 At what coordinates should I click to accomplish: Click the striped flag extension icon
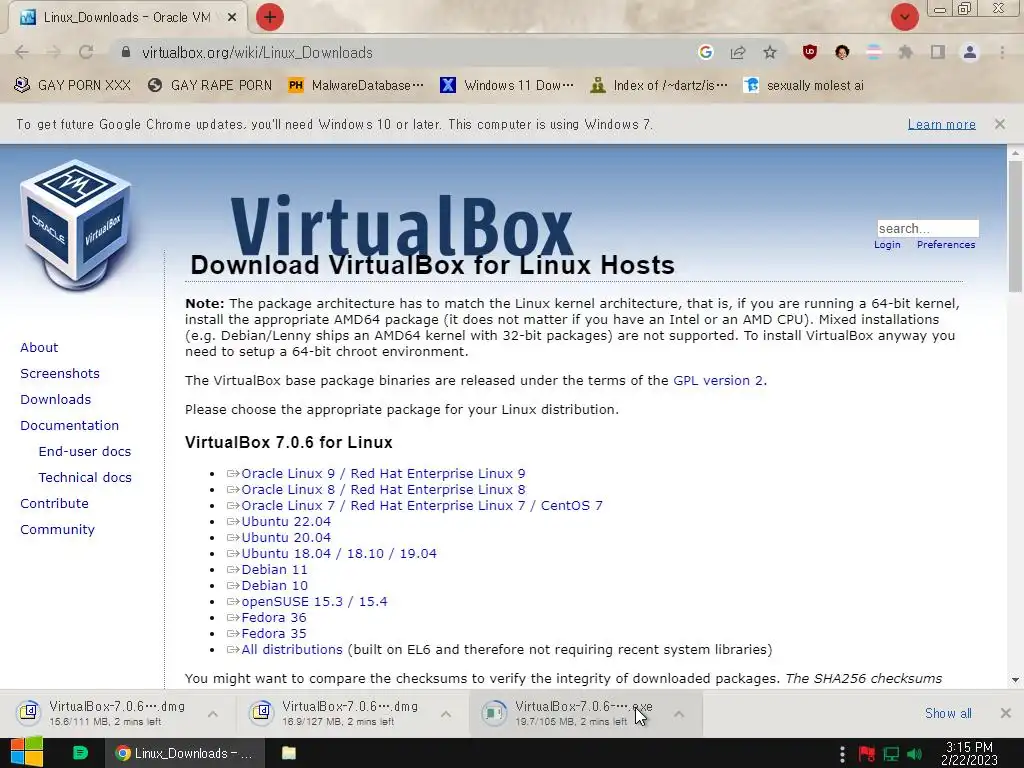point(874,52)
